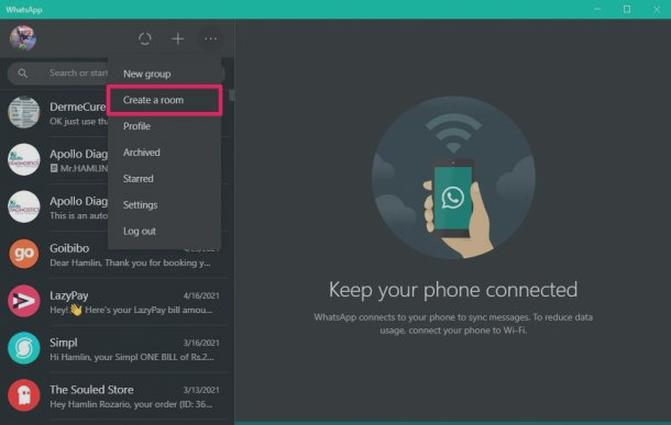This screenshot has height=425, width=671.
Task: Open the Status circle icon
Action: coord(145,39)
